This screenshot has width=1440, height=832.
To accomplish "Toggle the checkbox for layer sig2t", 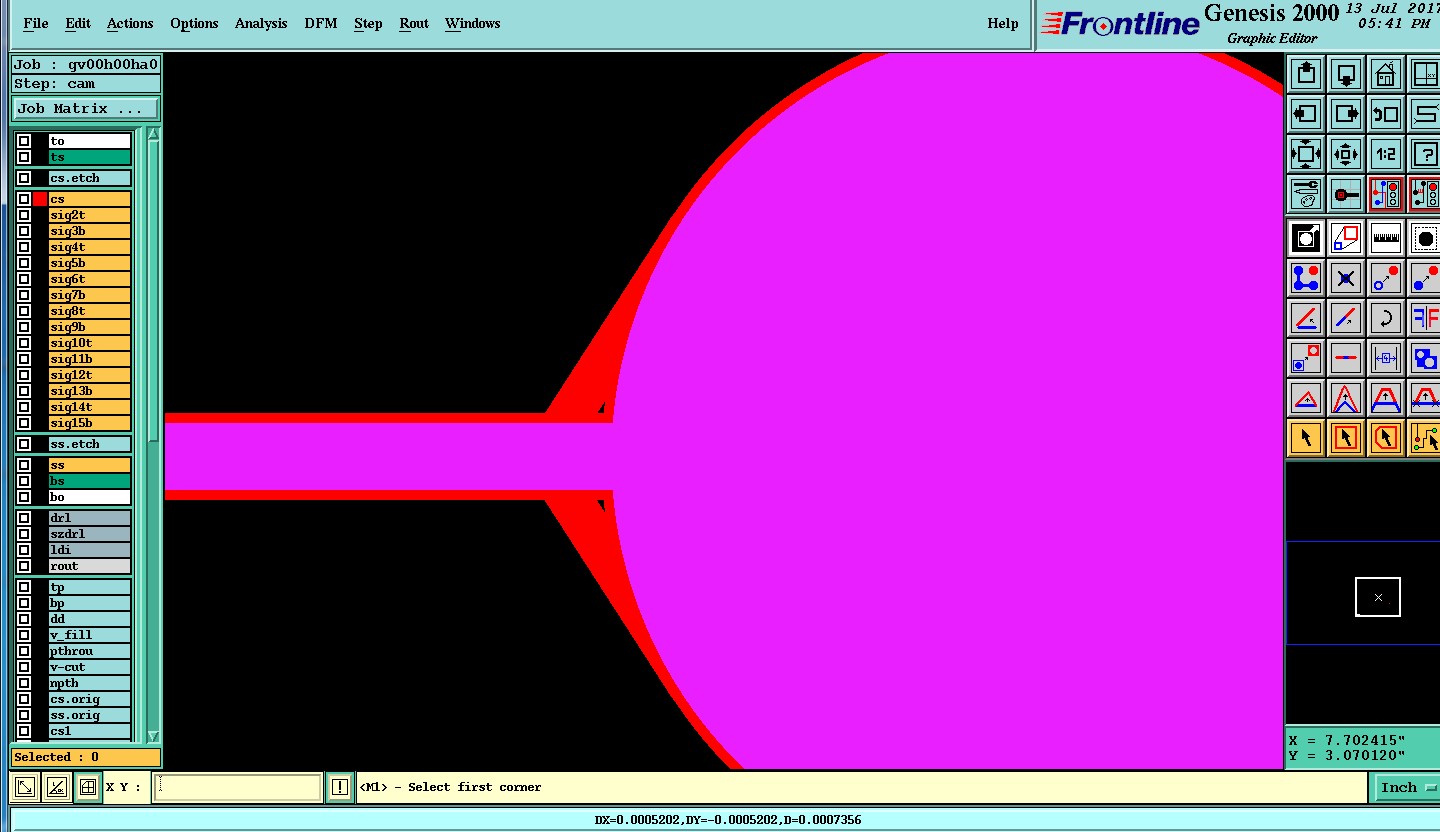I will 24,215.
